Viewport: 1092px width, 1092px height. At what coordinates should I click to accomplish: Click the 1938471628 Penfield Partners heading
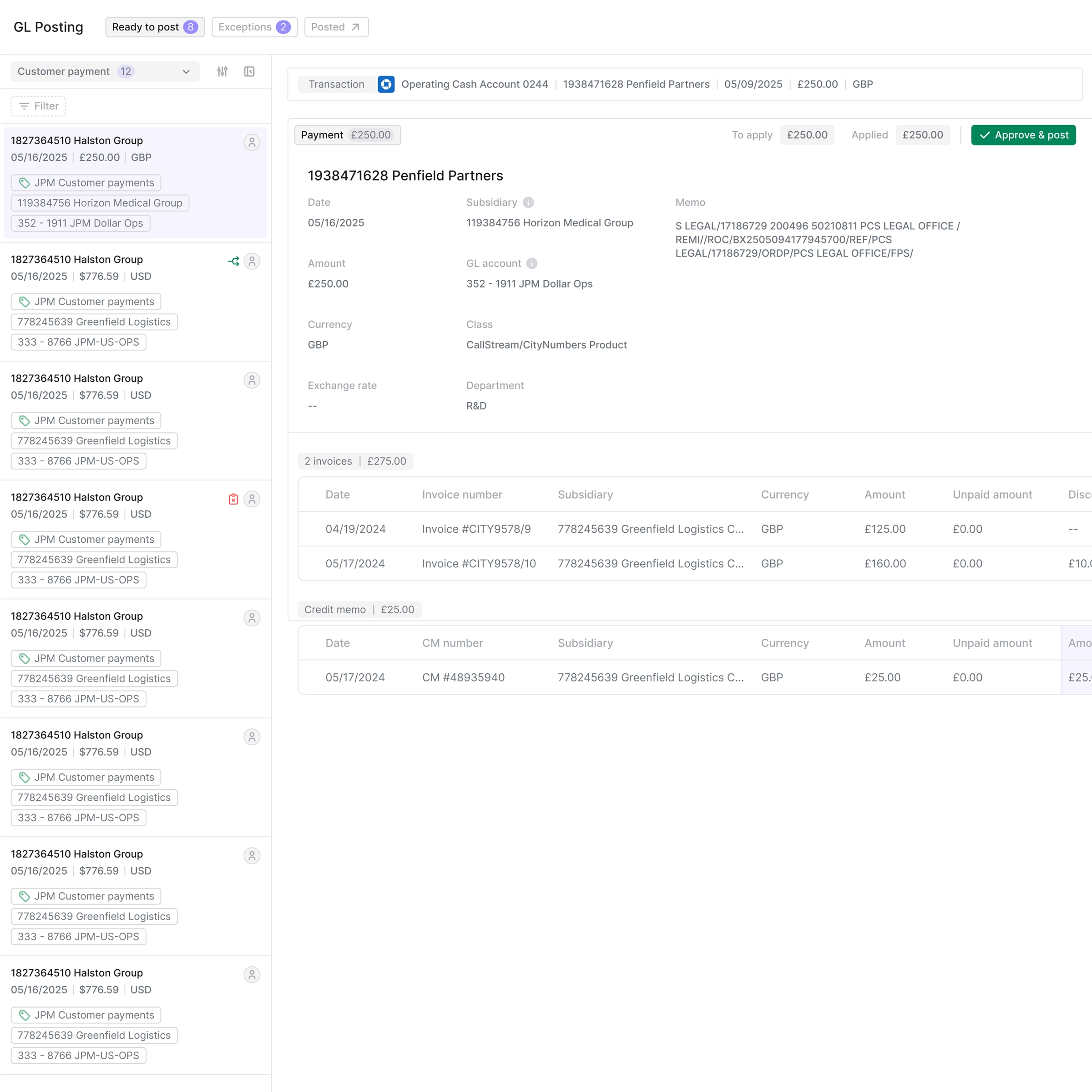(x=405, y=176)
